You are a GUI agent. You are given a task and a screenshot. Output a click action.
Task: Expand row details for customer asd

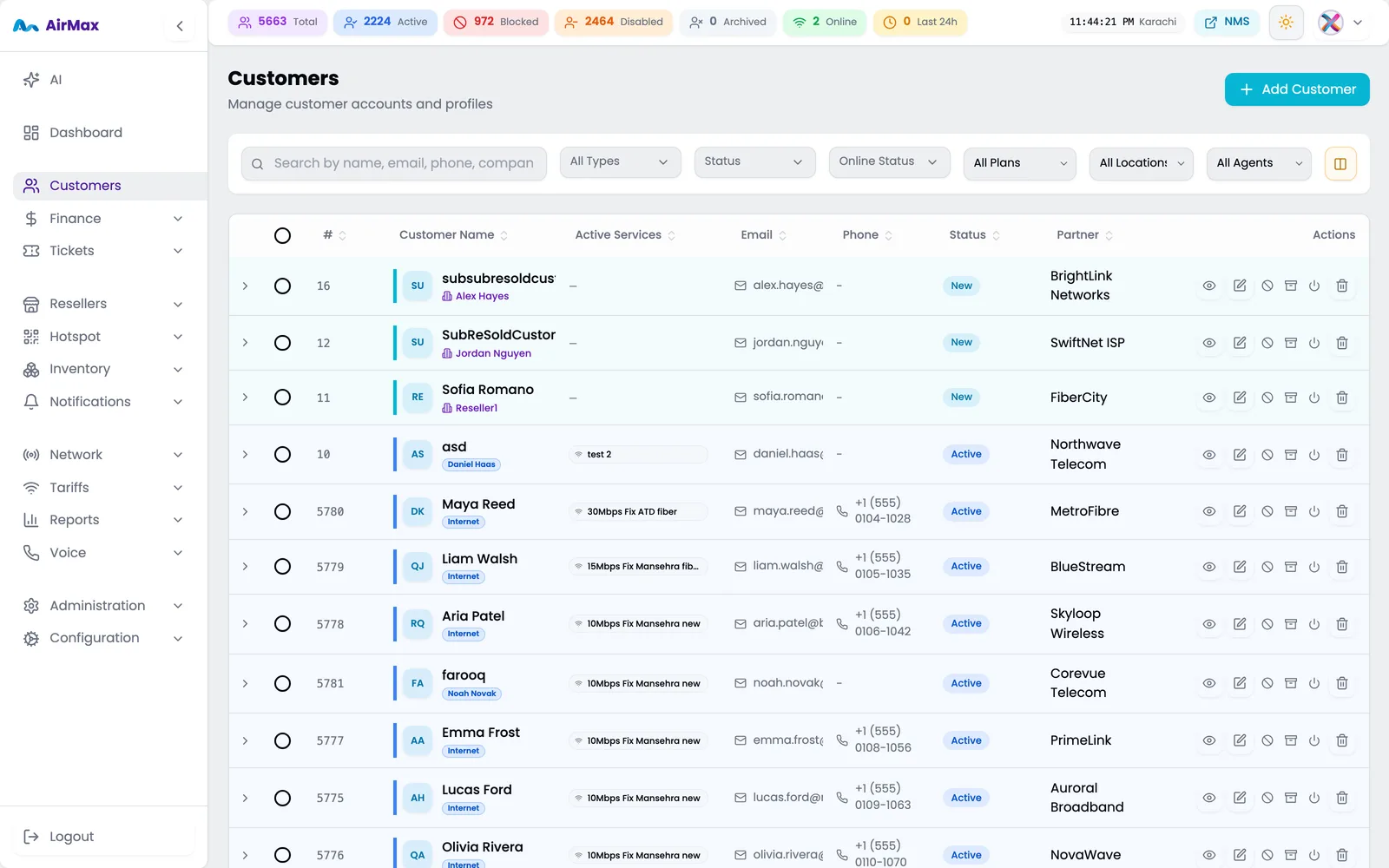click(245, 455)
